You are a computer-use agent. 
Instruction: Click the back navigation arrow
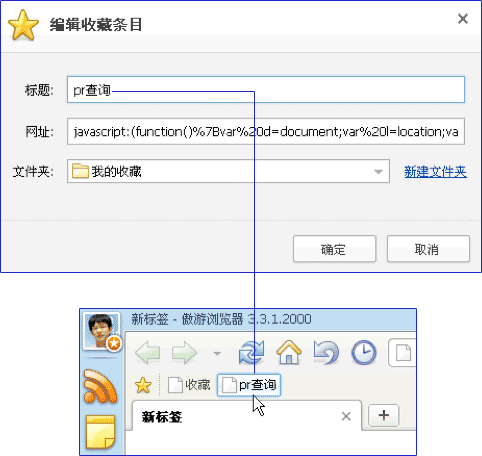tap(147, 353)
